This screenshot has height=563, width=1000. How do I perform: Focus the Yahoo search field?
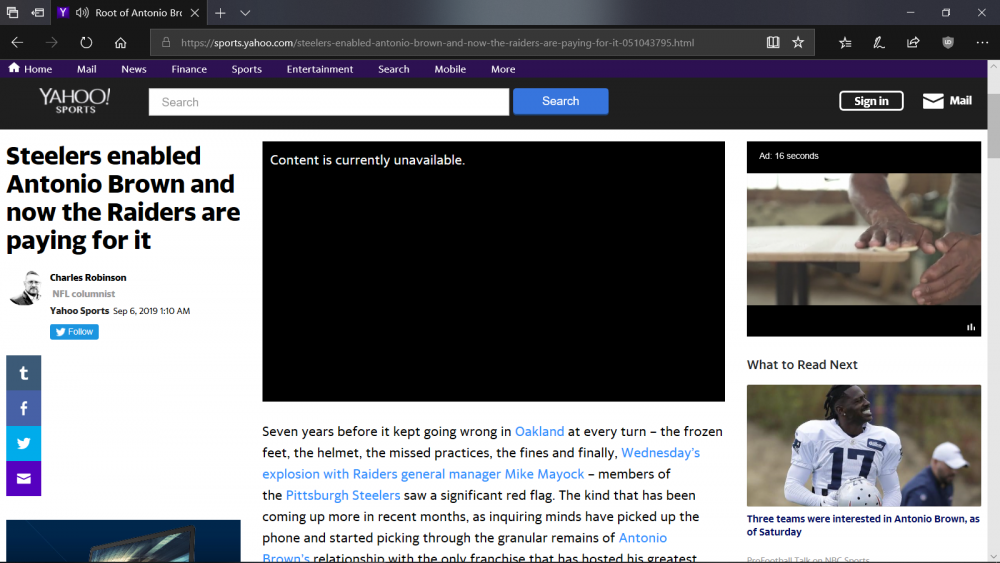tap(329, 102)
